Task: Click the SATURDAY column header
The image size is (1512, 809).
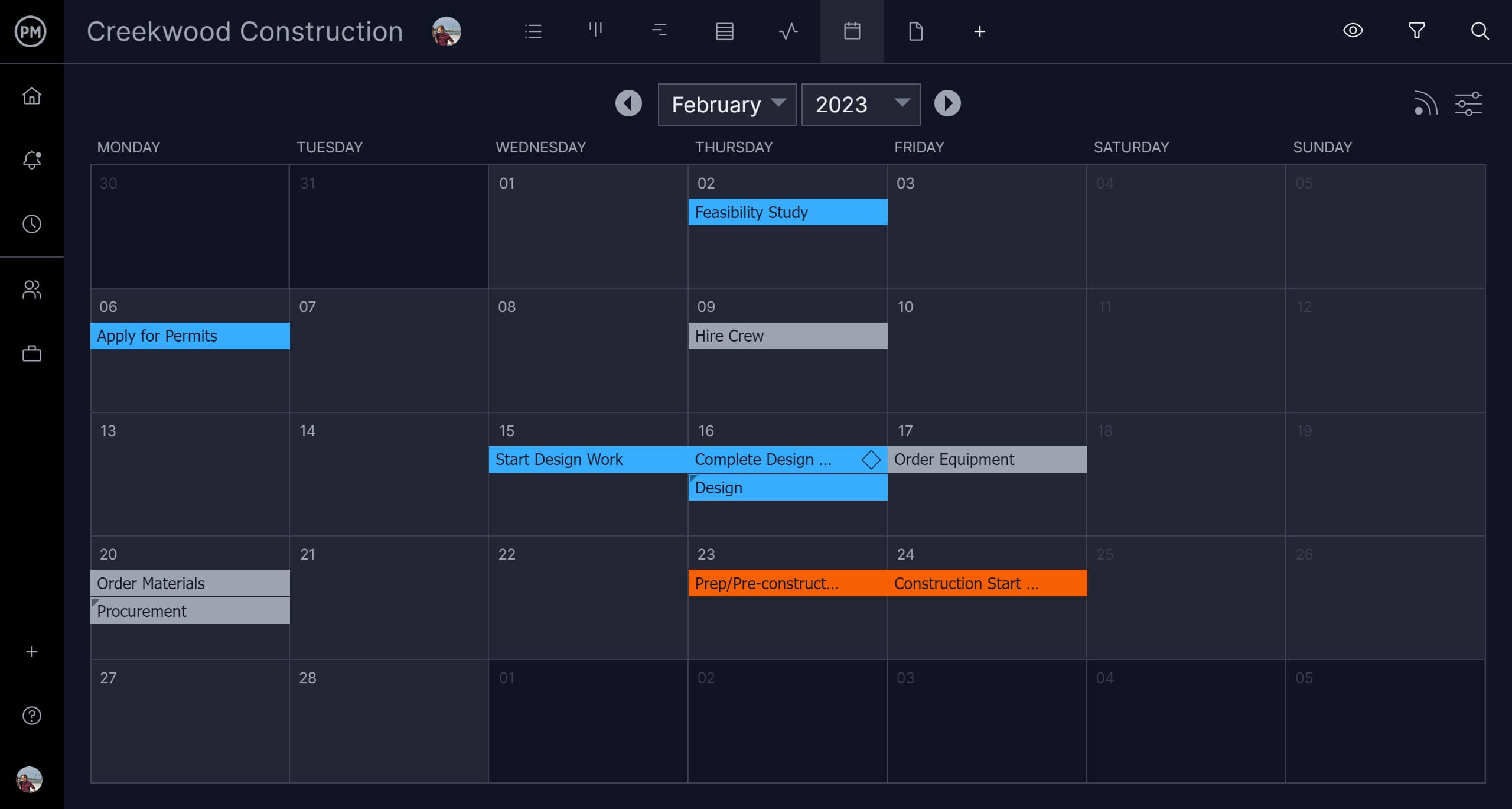Action: pyautogui.click(x=1131, y=147)
